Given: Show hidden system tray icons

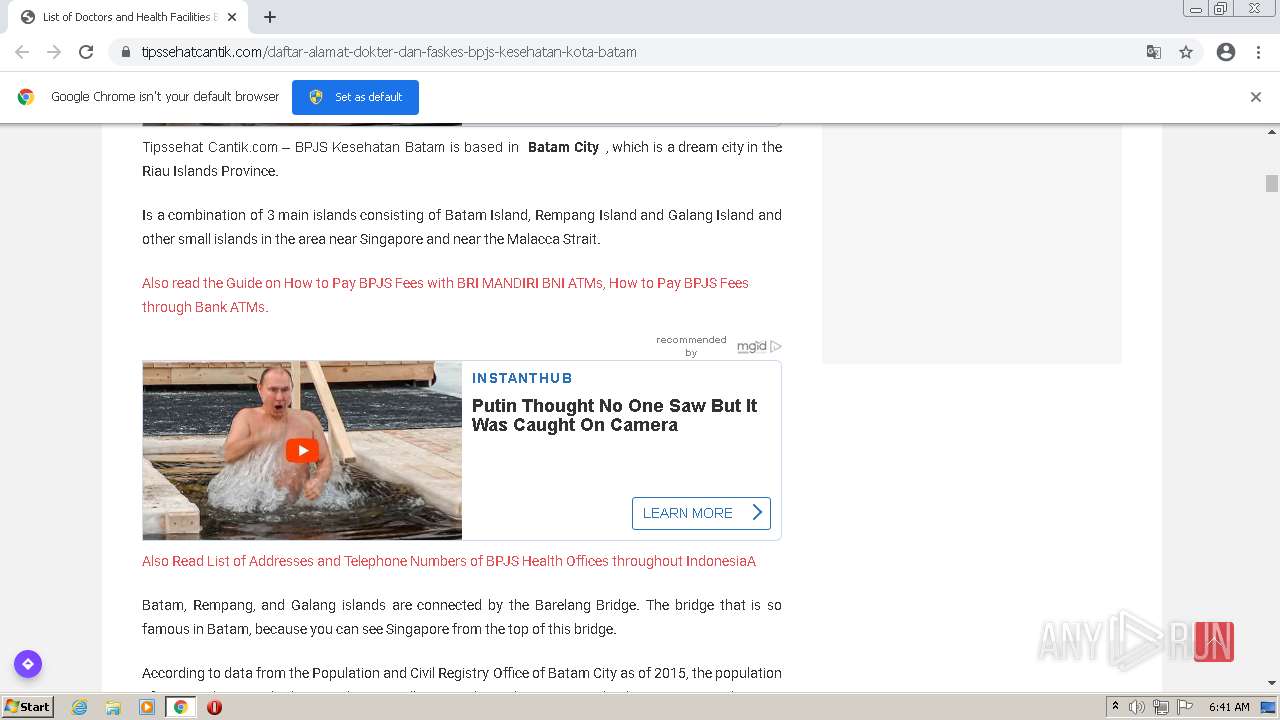Looking at the screenshot, I should (1115, 707).
